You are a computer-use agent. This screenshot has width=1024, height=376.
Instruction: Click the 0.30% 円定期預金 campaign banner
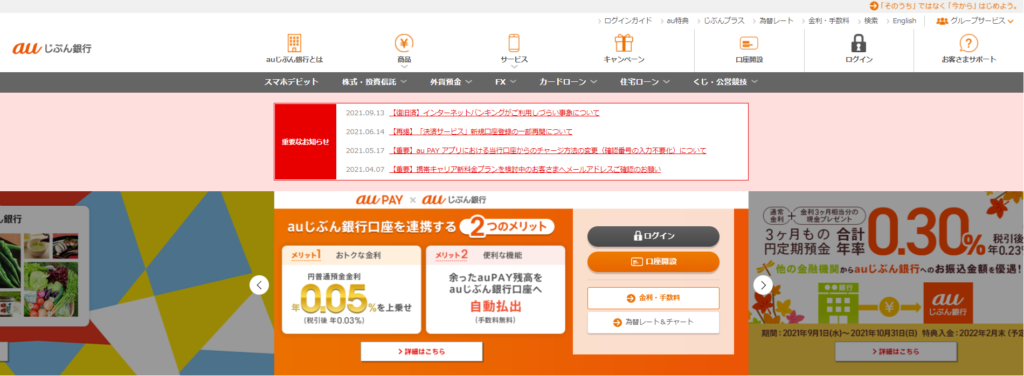point(886,283)
